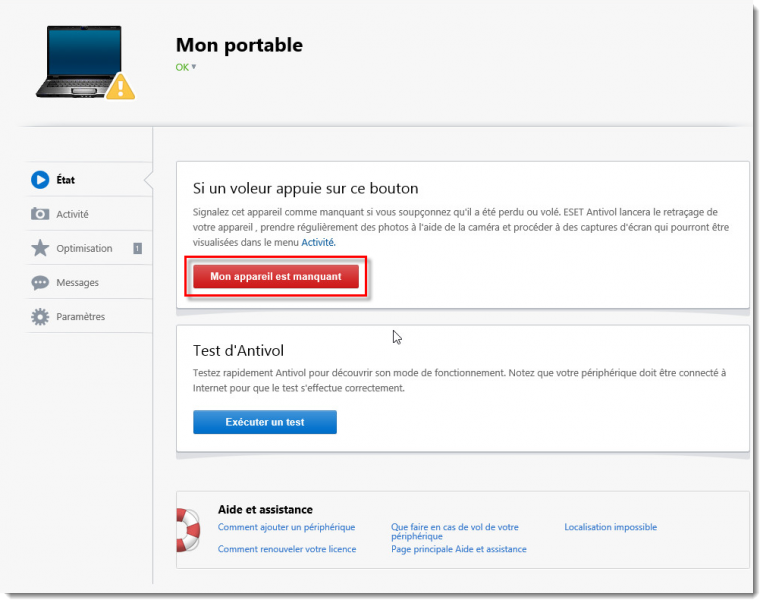Open the État menu item
This screenshot has width=760, height=600.
point(89,180)
